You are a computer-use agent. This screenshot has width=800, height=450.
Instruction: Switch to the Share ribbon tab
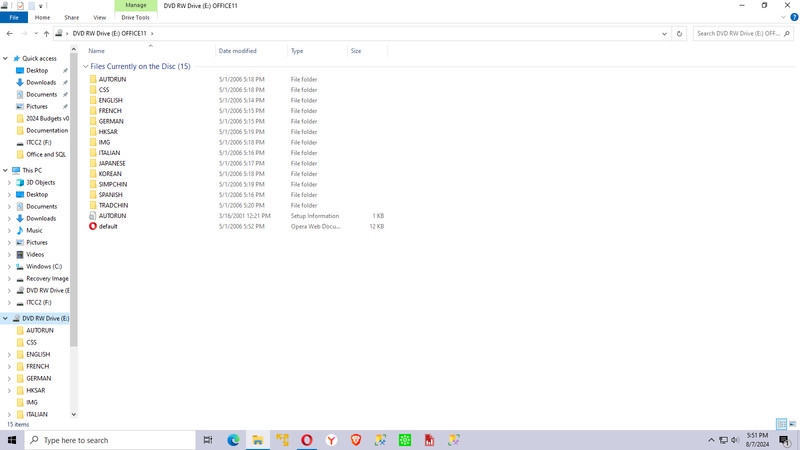click(71, 17)
